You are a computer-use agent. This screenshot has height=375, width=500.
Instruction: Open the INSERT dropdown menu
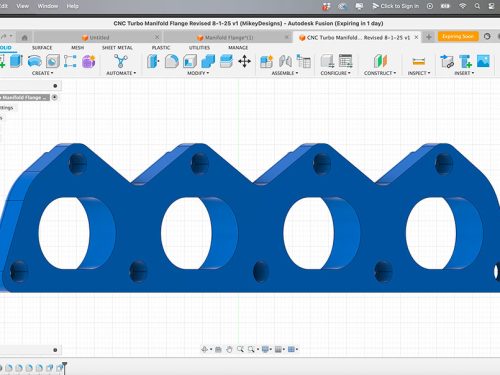pos(464,73)
